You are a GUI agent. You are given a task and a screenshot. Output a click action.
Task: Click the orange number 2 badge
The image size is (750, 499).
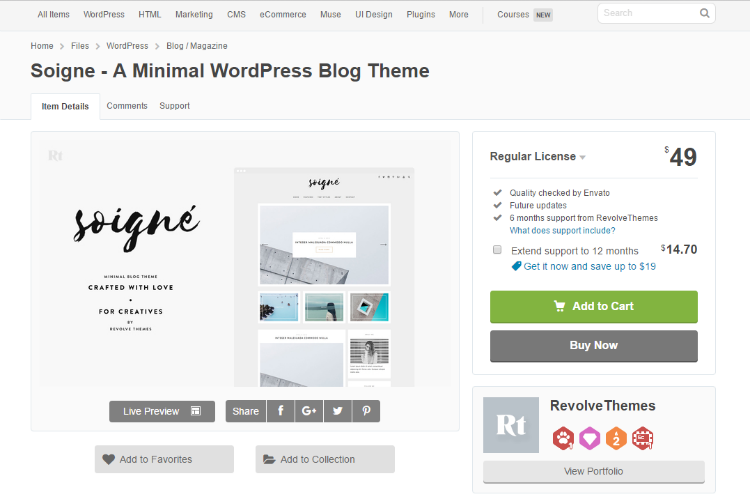click(616, 438)
